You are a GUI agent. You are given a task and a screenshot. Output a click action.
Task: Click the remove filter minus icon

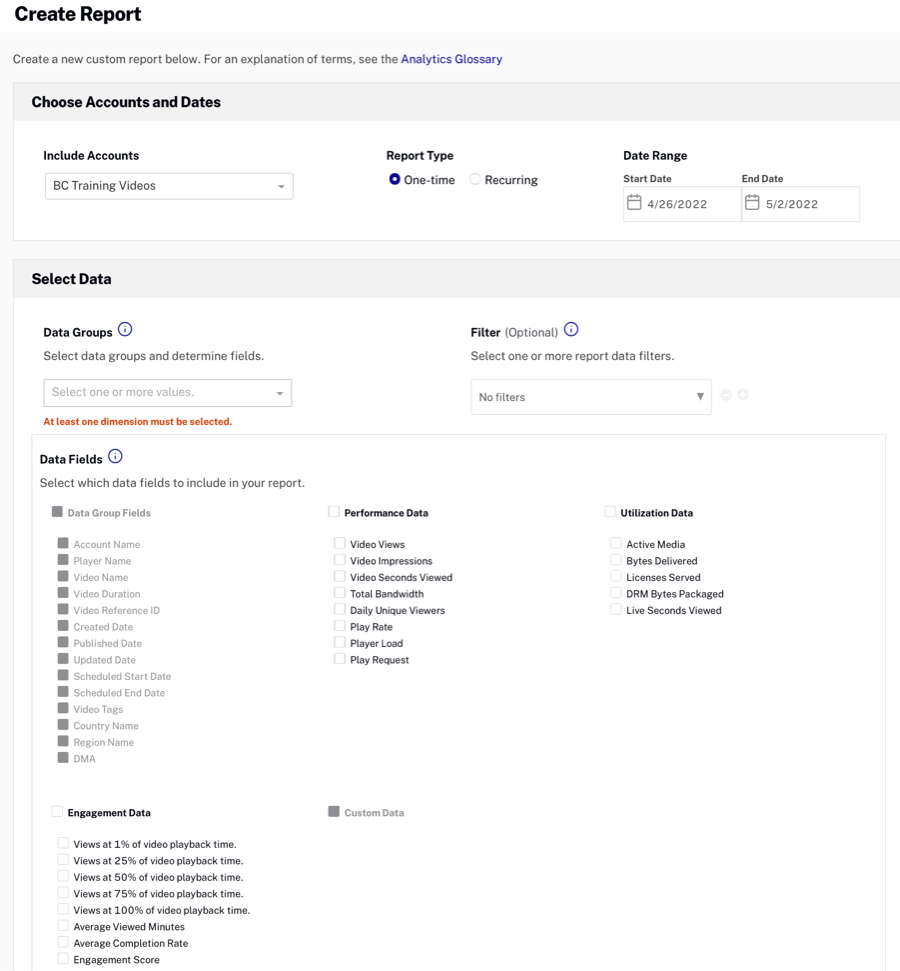[x=726, y=395]
